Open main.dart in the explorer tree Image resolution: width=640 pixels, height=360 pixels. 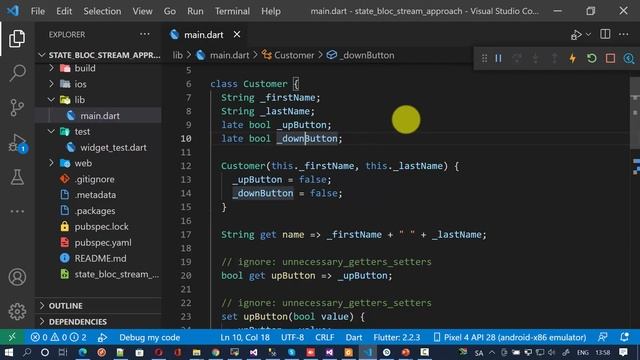click(99, 116)
